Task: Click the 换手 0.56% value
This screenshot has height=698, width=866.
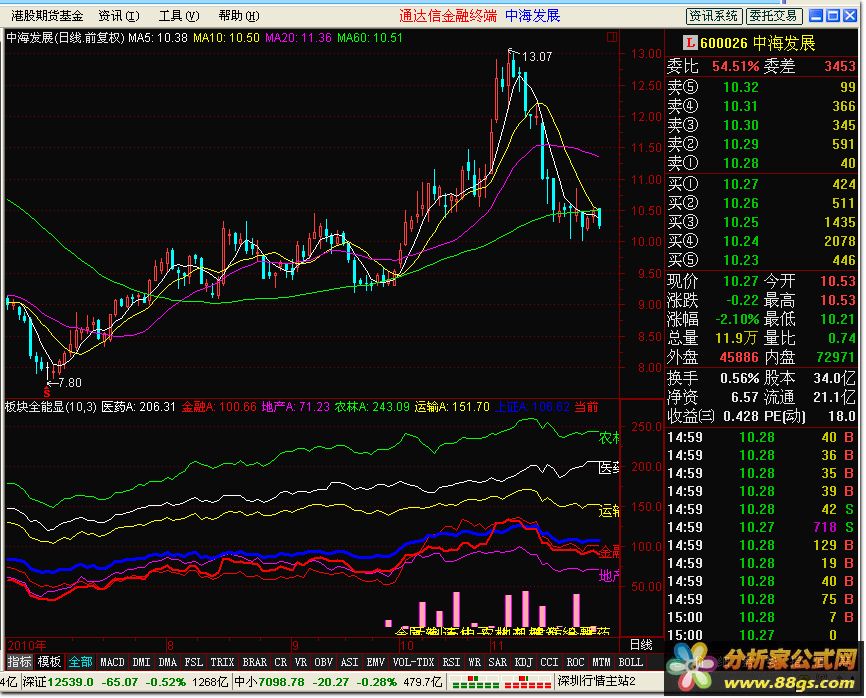Action: point(740,378)
